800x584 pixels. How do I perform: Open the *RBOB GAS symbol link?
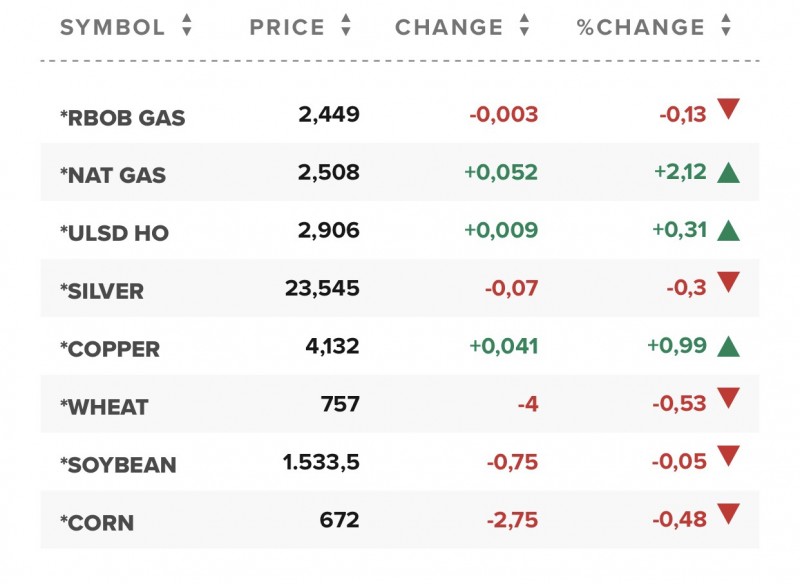click(123, 118)
